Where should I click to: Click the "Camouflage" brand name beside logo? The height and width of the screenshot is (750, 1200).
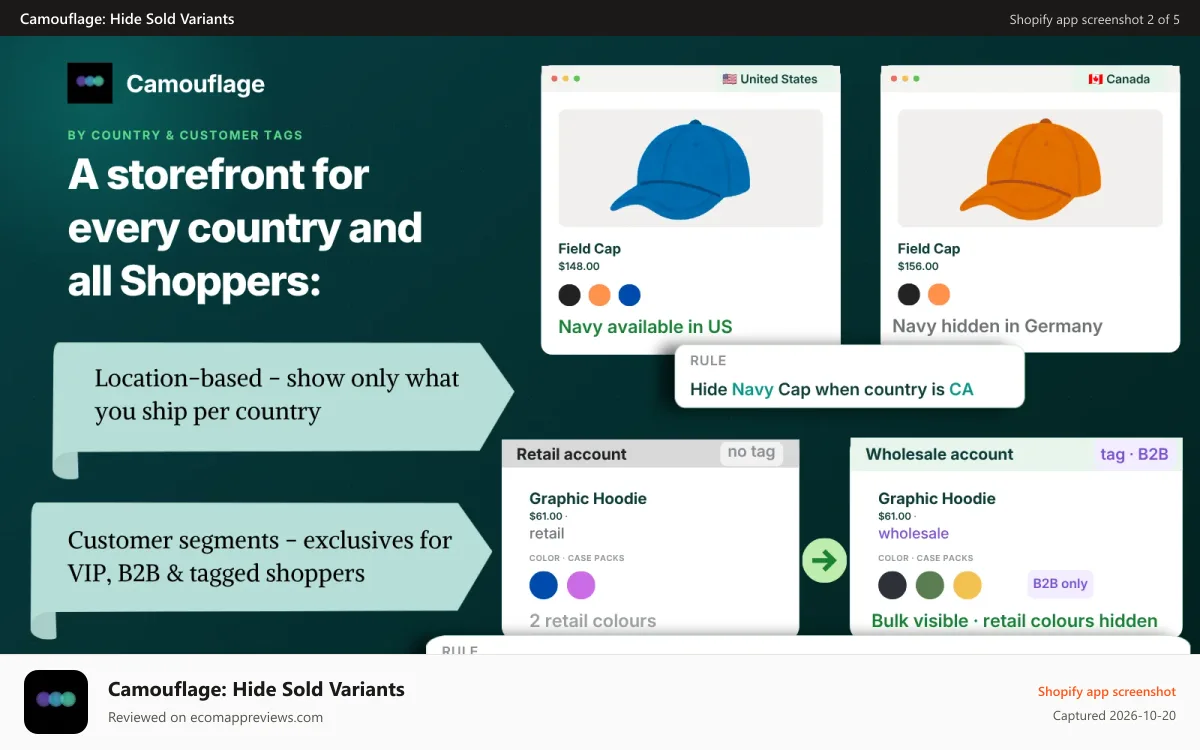(195, 84)
